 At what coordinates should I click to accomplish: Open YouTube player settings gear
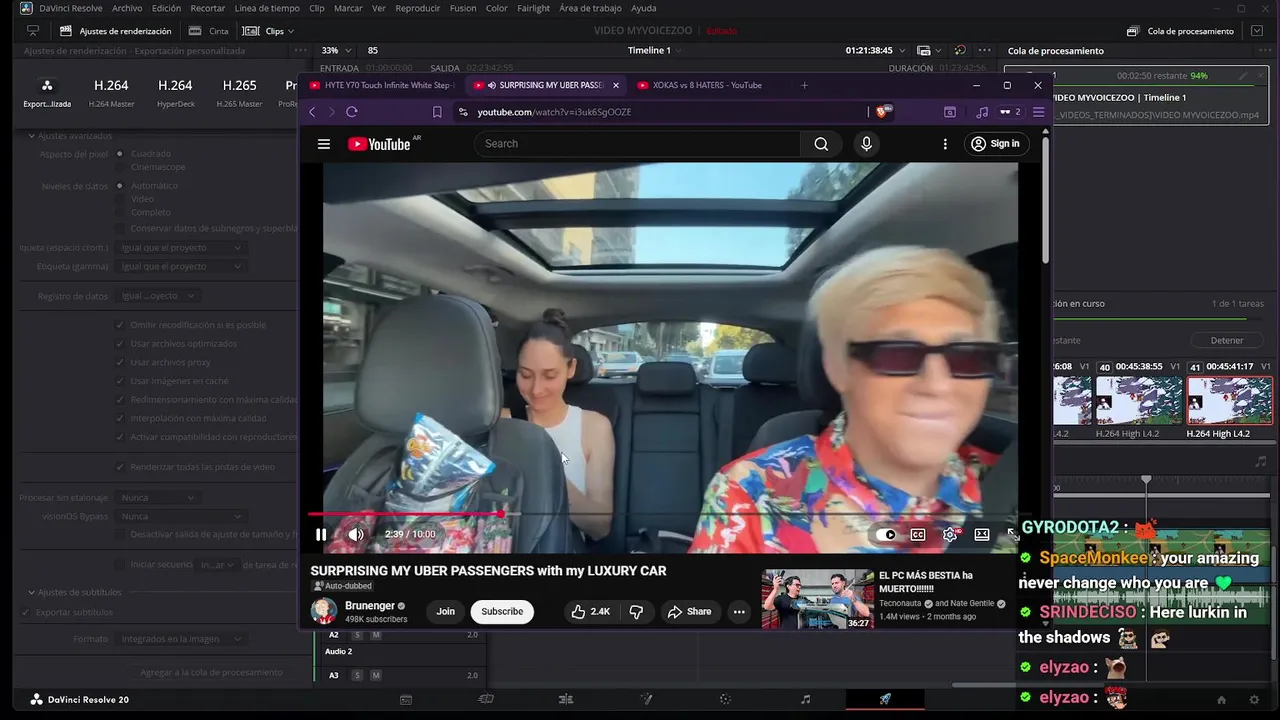950,534
